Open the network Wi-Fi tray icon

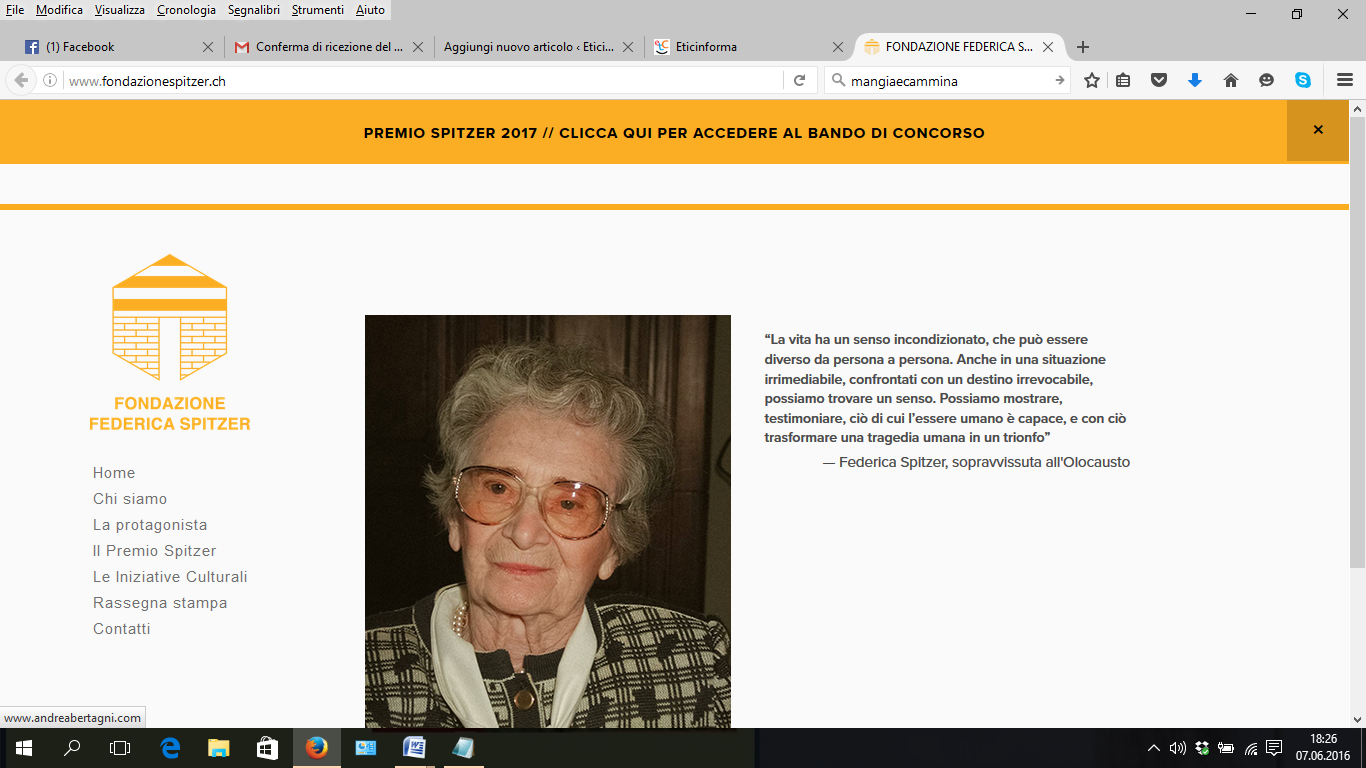(x=1251, y=748)
